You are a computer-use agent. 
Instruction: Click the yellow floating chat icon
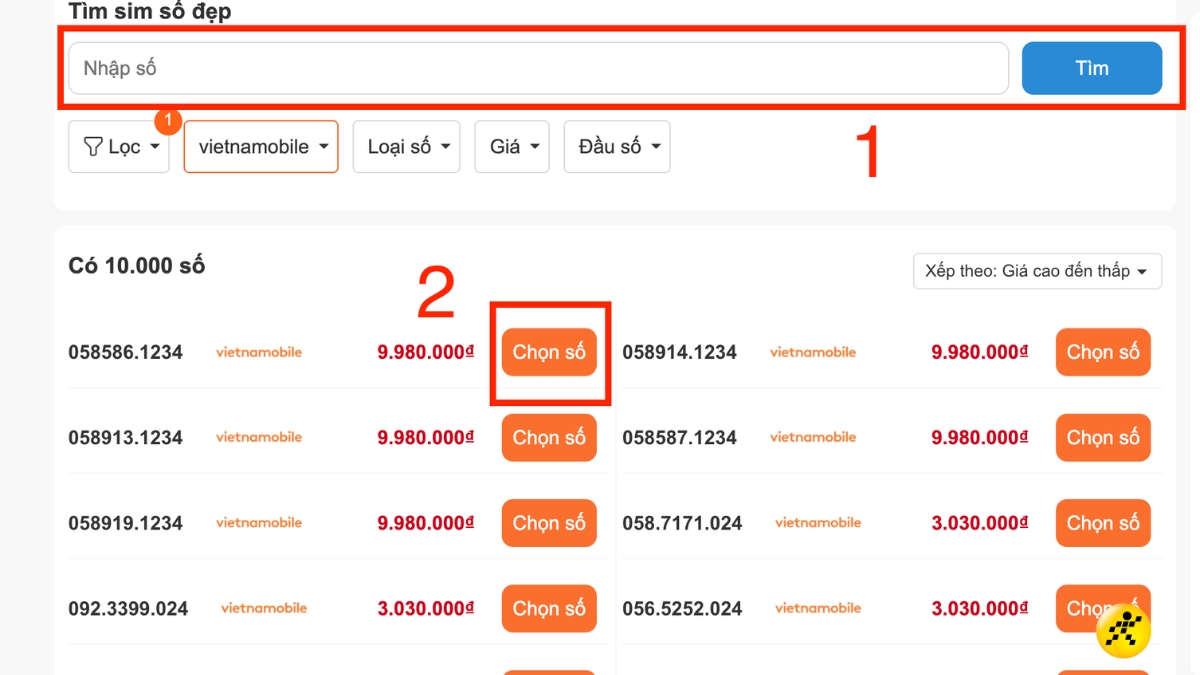[1123, 631]
